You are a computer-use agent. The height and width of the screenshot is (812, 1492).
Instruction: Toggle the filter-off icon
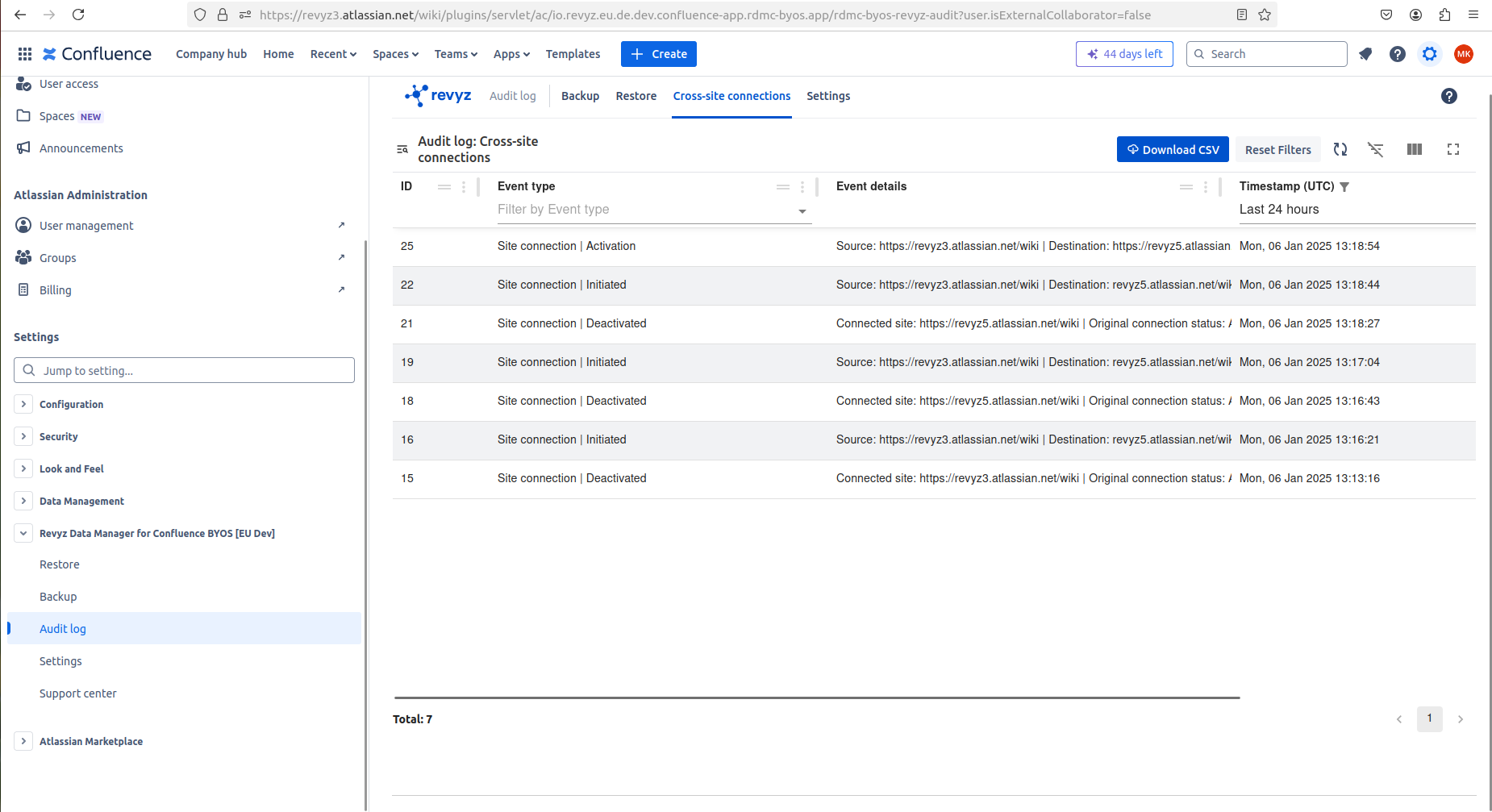coord(1376,149)
